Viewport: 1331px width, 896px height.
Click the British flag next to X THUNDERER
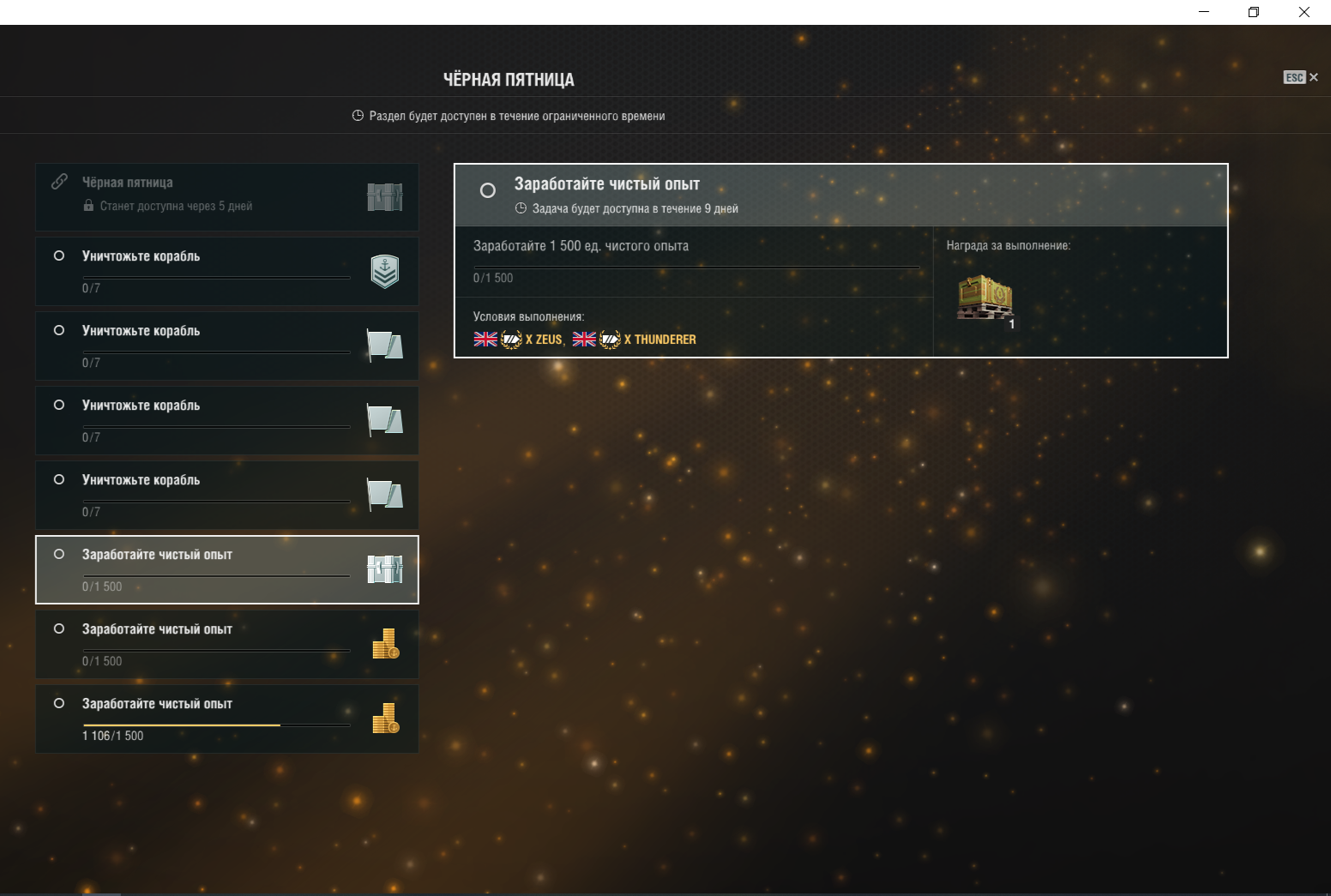click(584, 340)
